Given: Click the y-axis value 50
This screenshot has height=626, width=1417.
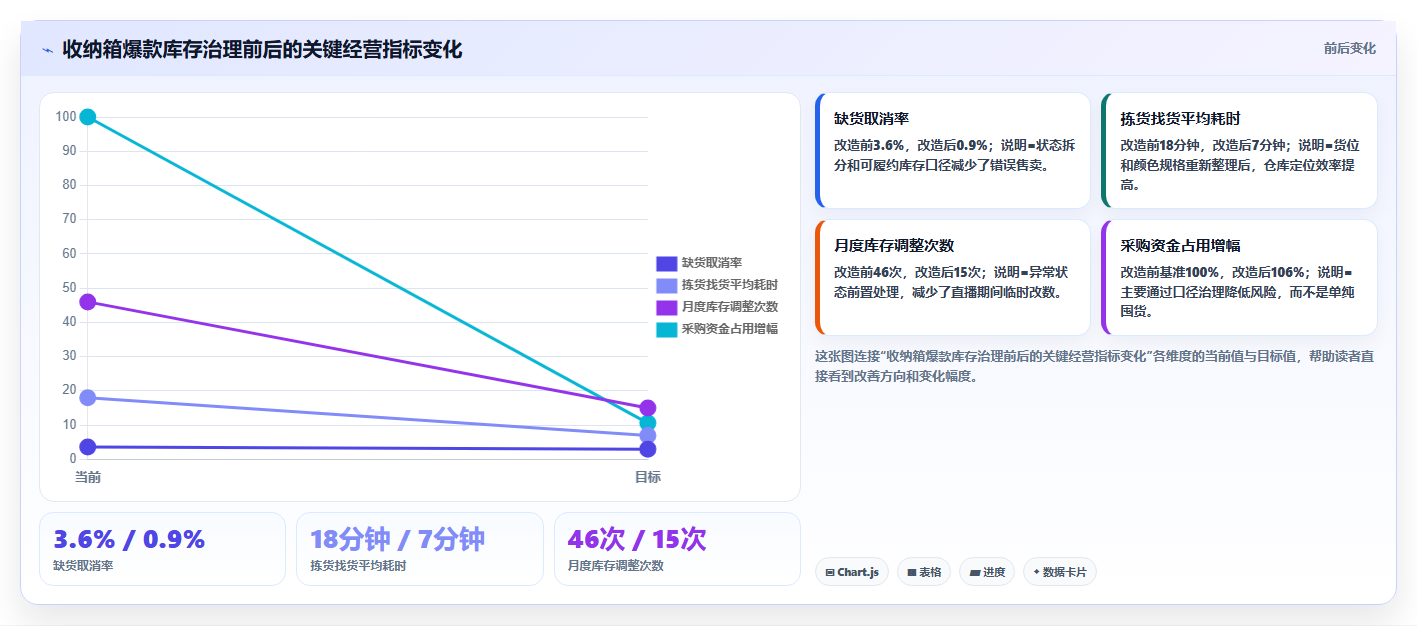Looking at the screenshot, I should point(69,288).
